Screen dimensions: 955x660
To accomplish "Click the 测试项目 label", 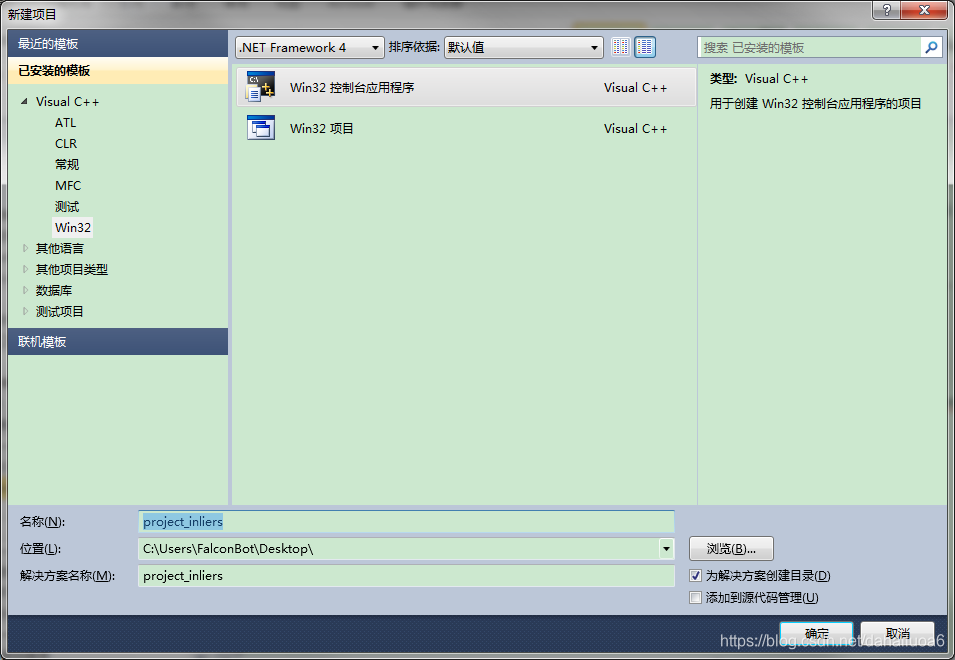I will pyautogui.click(x=60, y=311).
